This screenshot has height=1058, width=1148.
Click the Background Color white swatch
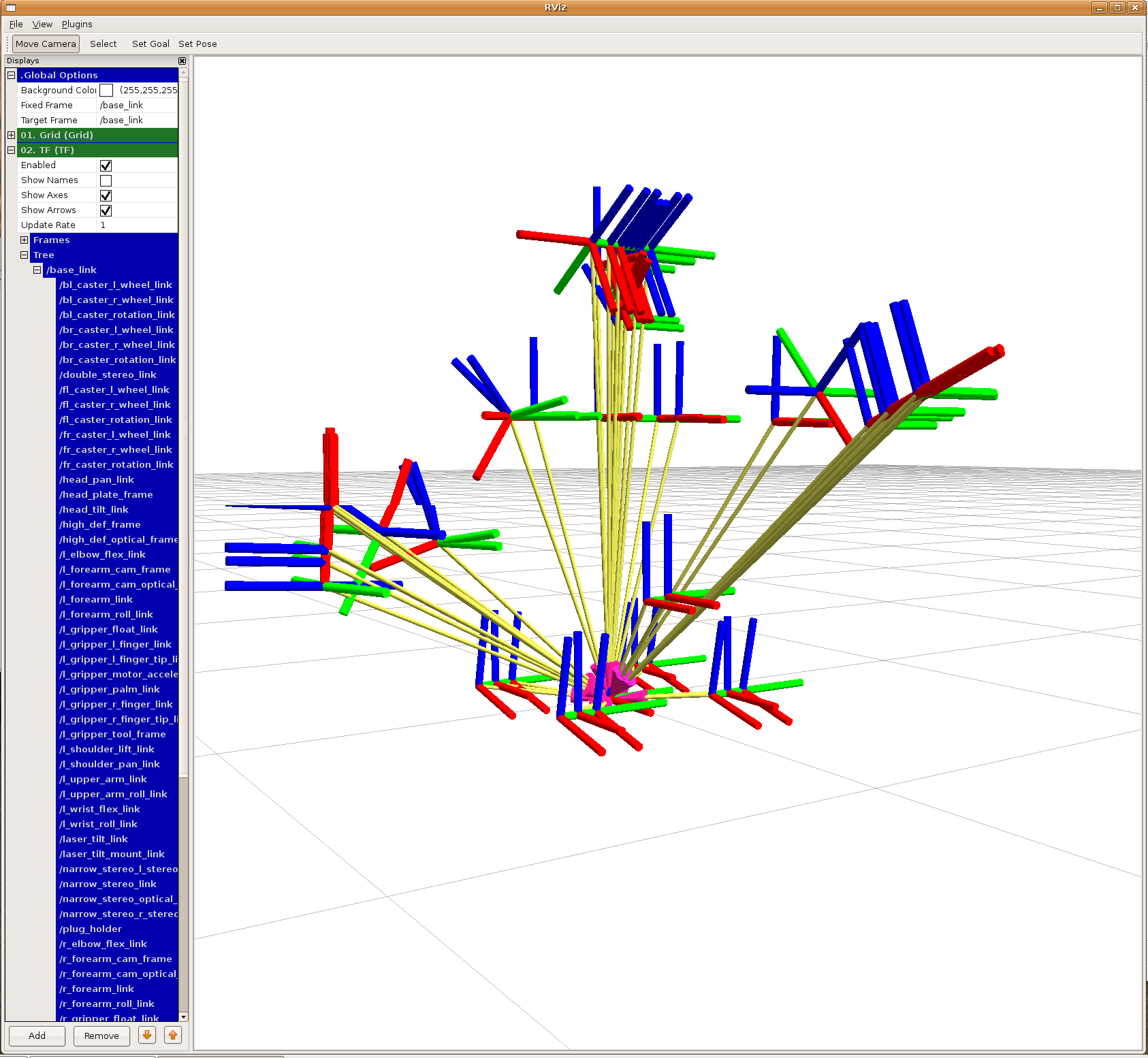point(106,90)
